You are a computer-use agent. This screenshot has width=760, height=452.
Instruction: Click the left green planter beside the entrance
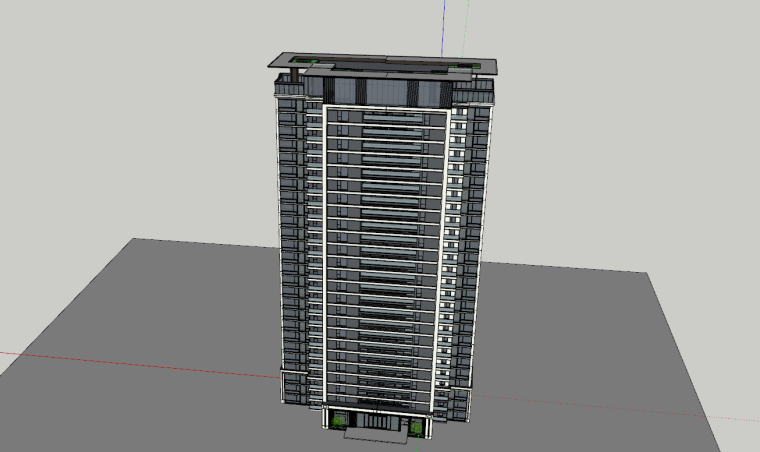339,421
